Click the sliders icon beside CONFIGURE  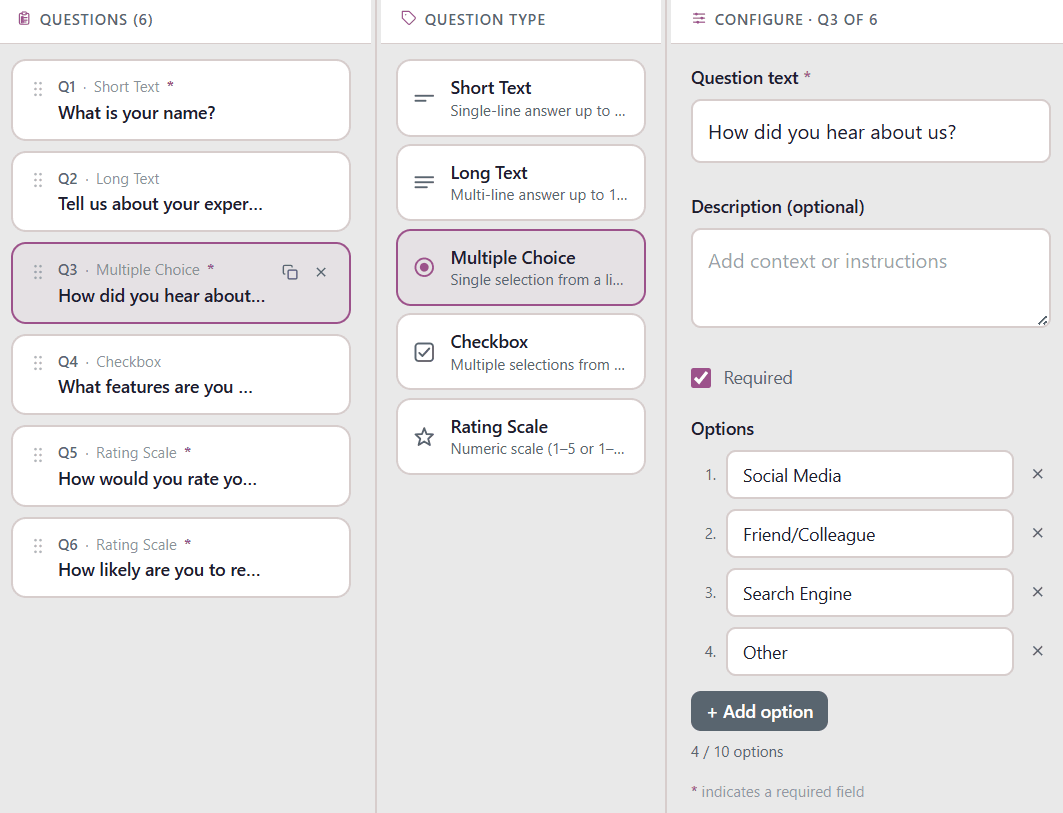[700, 18]
